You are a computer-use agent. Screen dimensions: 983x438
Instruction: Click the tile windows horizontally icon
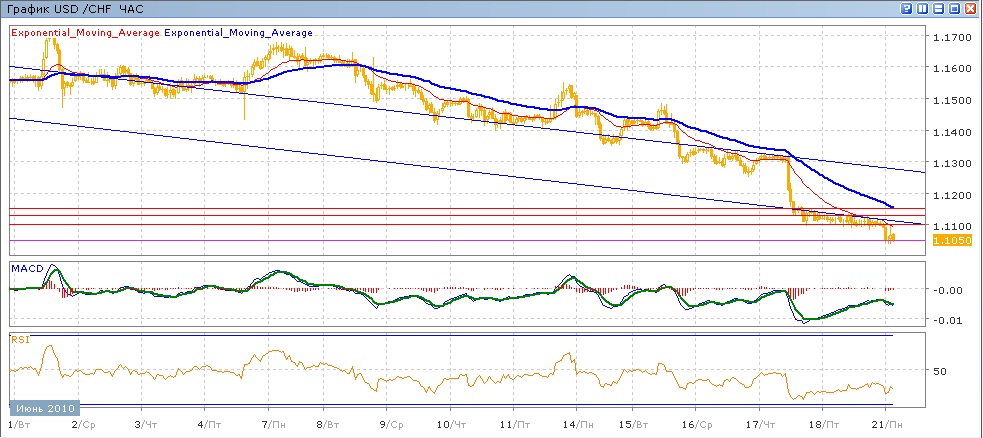click(x=939, y=8)
